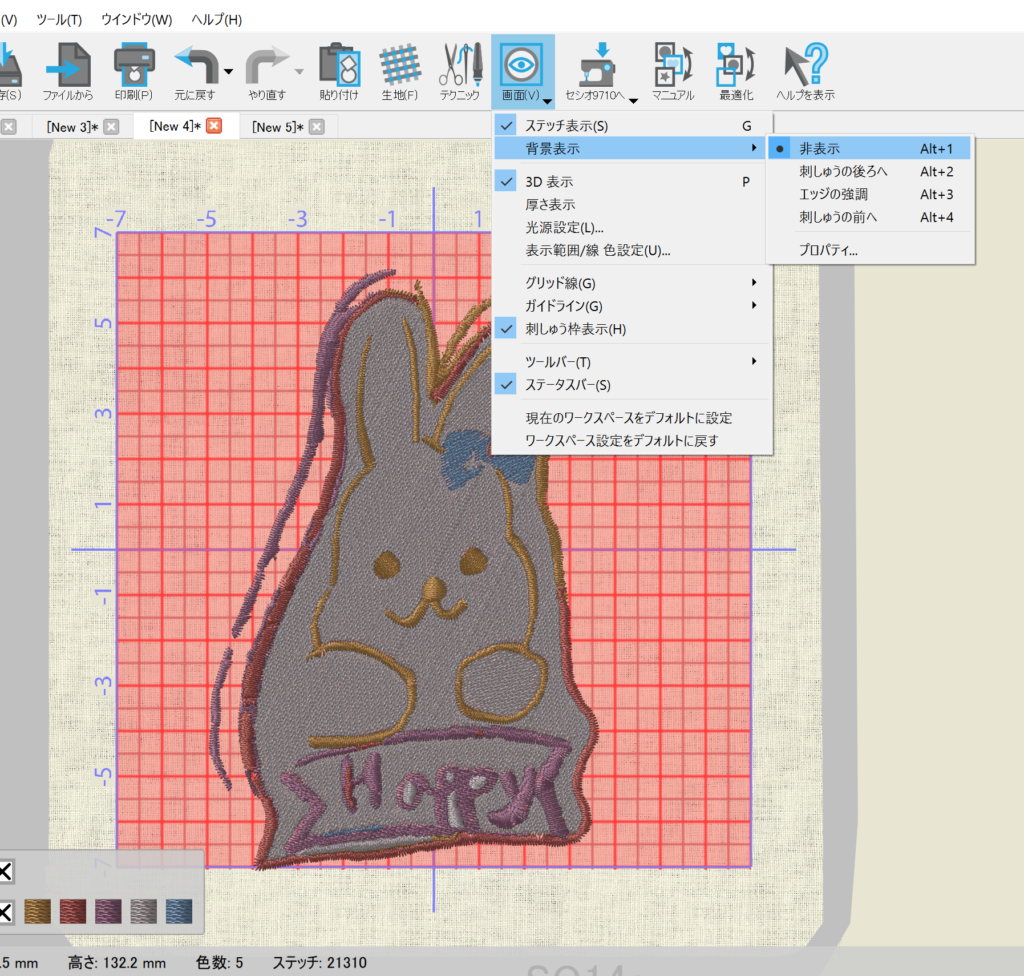Open the 生地 (Fabric) tool icon
This screenshot has height=976, width=1024.
(399, 67)
